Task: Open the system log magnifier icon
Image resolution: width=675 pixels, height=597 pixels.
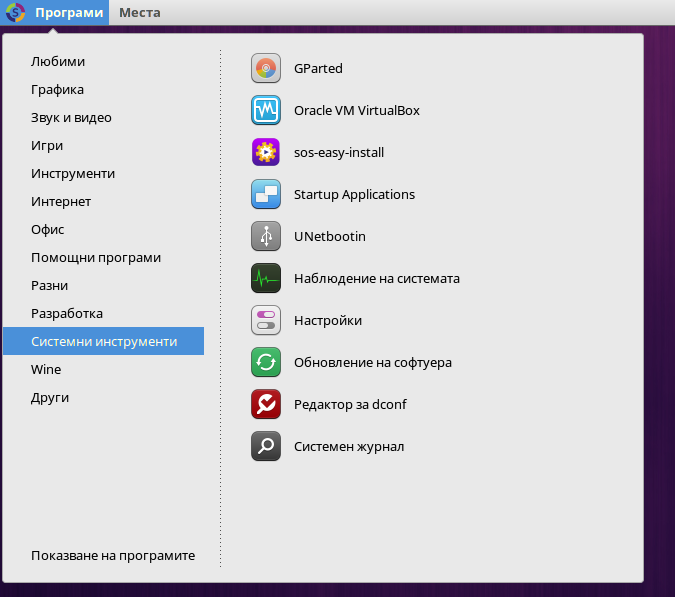Action: click(266, 446)
